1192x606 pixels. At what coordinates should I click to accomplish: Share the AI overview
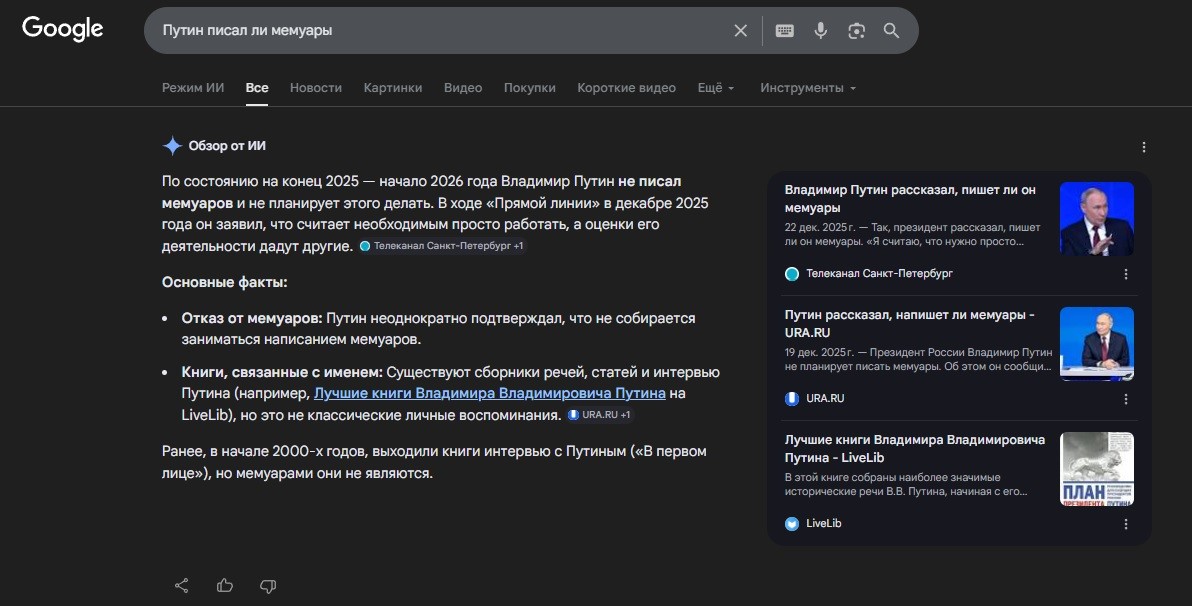click(182, 585)
